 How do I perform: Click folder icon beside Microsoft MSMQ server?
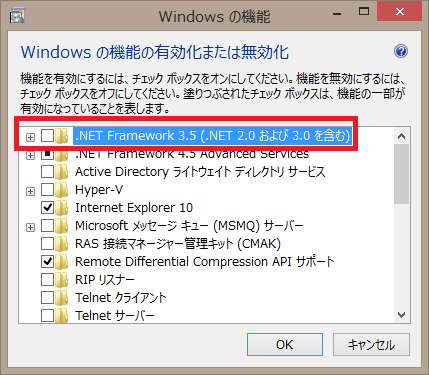click(62, 226)
